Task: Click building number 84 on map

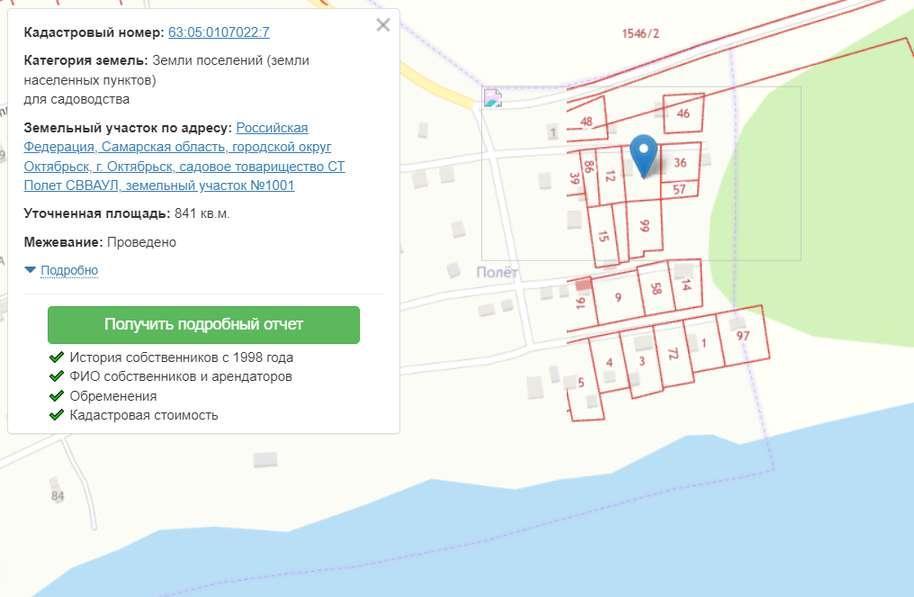Action: [57, 496]
